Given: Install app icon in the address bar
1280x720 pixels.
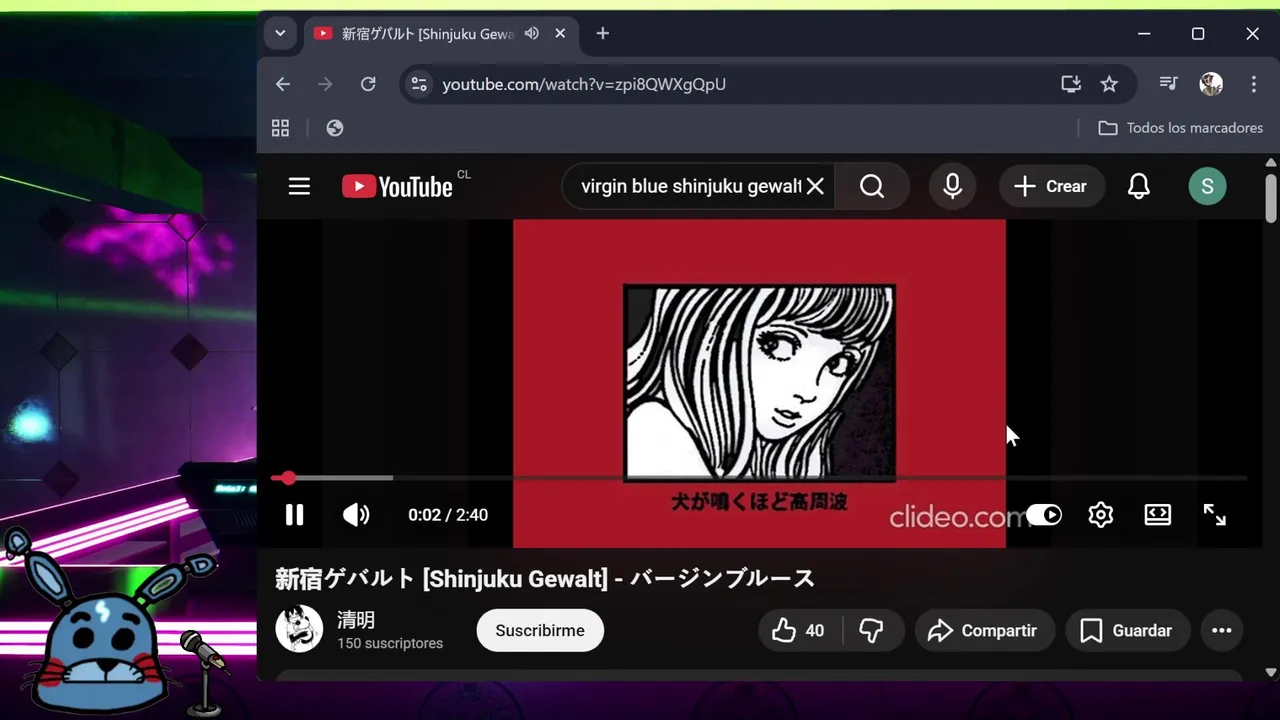Looking at the screenshot, I should 1071,84.
